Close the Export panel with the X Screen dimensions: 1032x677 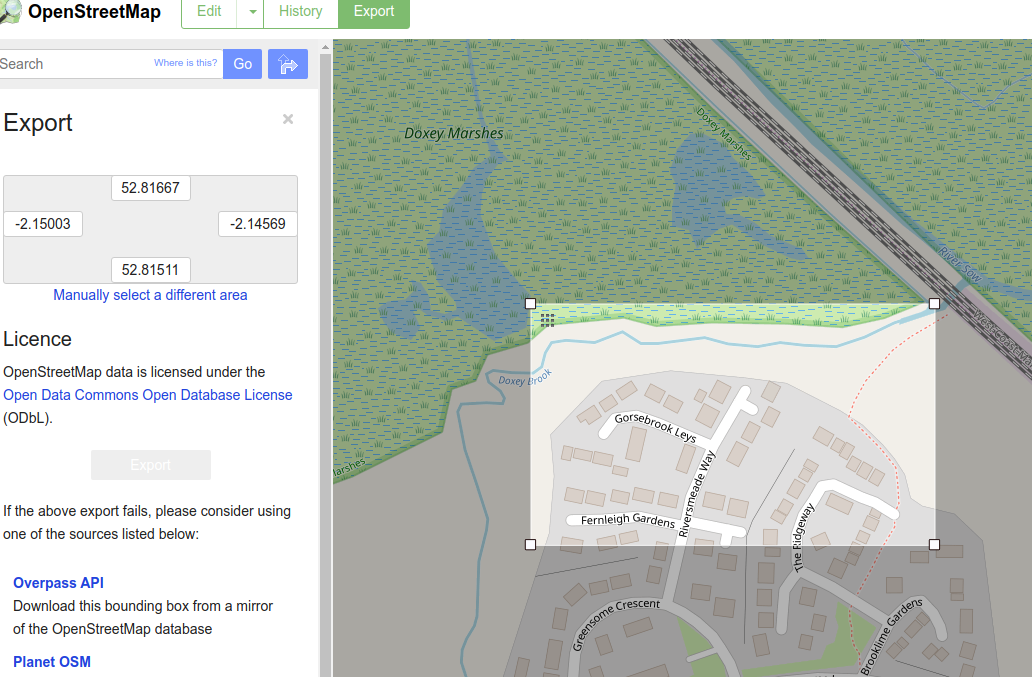coord(288,119)
